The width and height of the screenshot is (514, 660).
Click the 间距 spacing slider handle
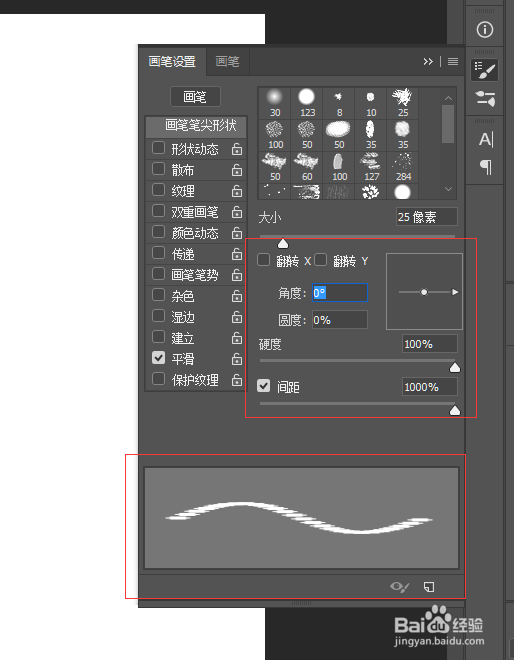[x=455, y=410]
